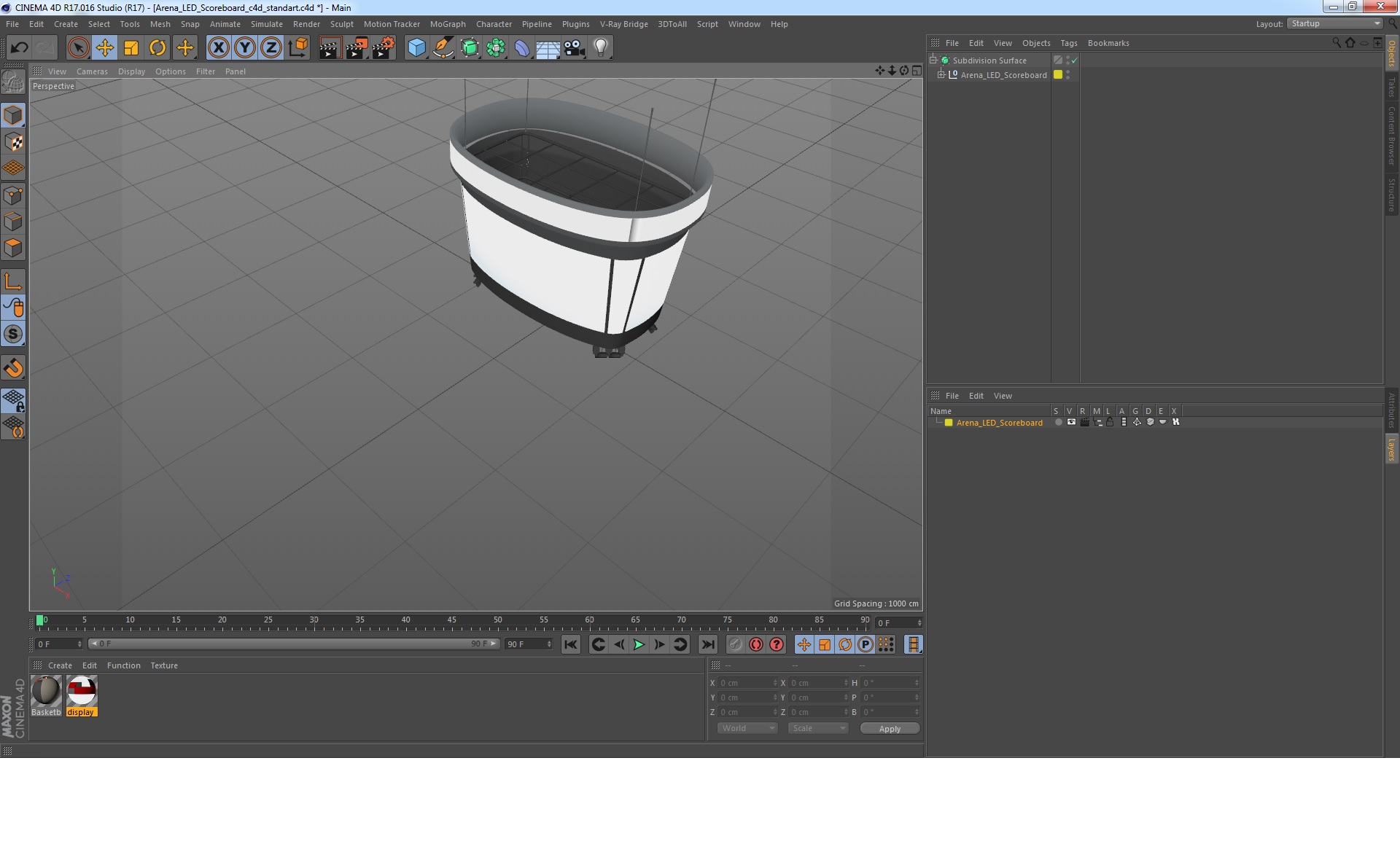Screen dimensions: 1400x844
Task: Toggle Subdivision Surface enabled checkmark
Action: [1074, 60]
